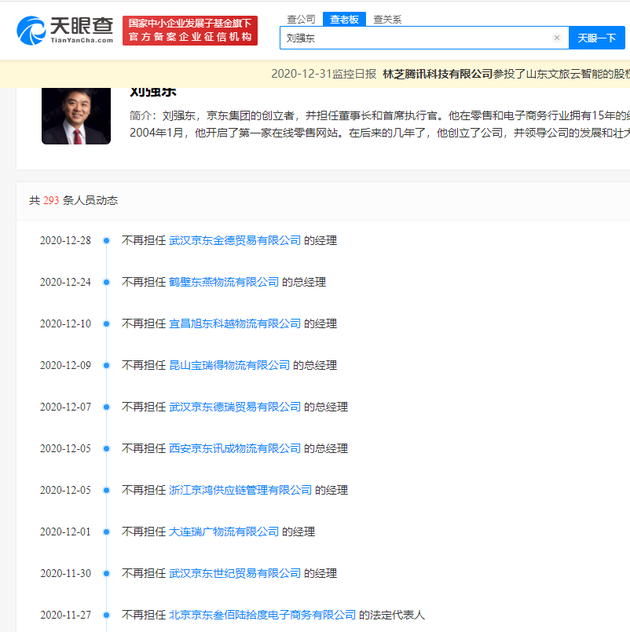Open 大连瑞广物流有限公司 link

pos(224,532)
